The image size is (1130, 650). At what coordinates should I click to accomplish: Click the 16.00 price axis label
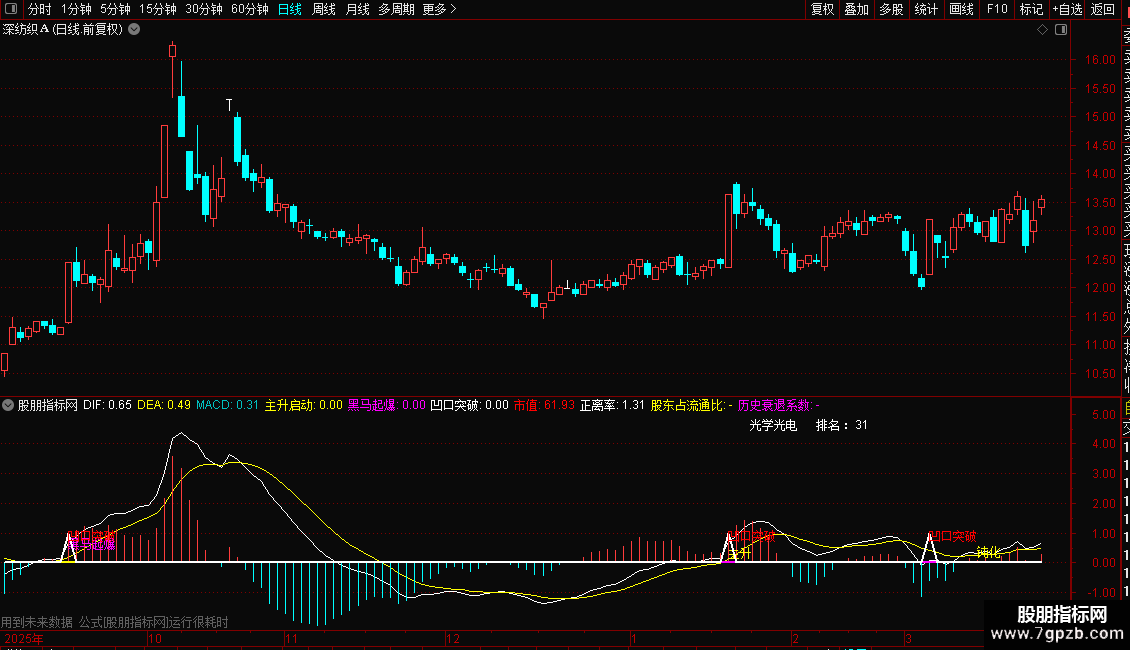[1100, 60]
